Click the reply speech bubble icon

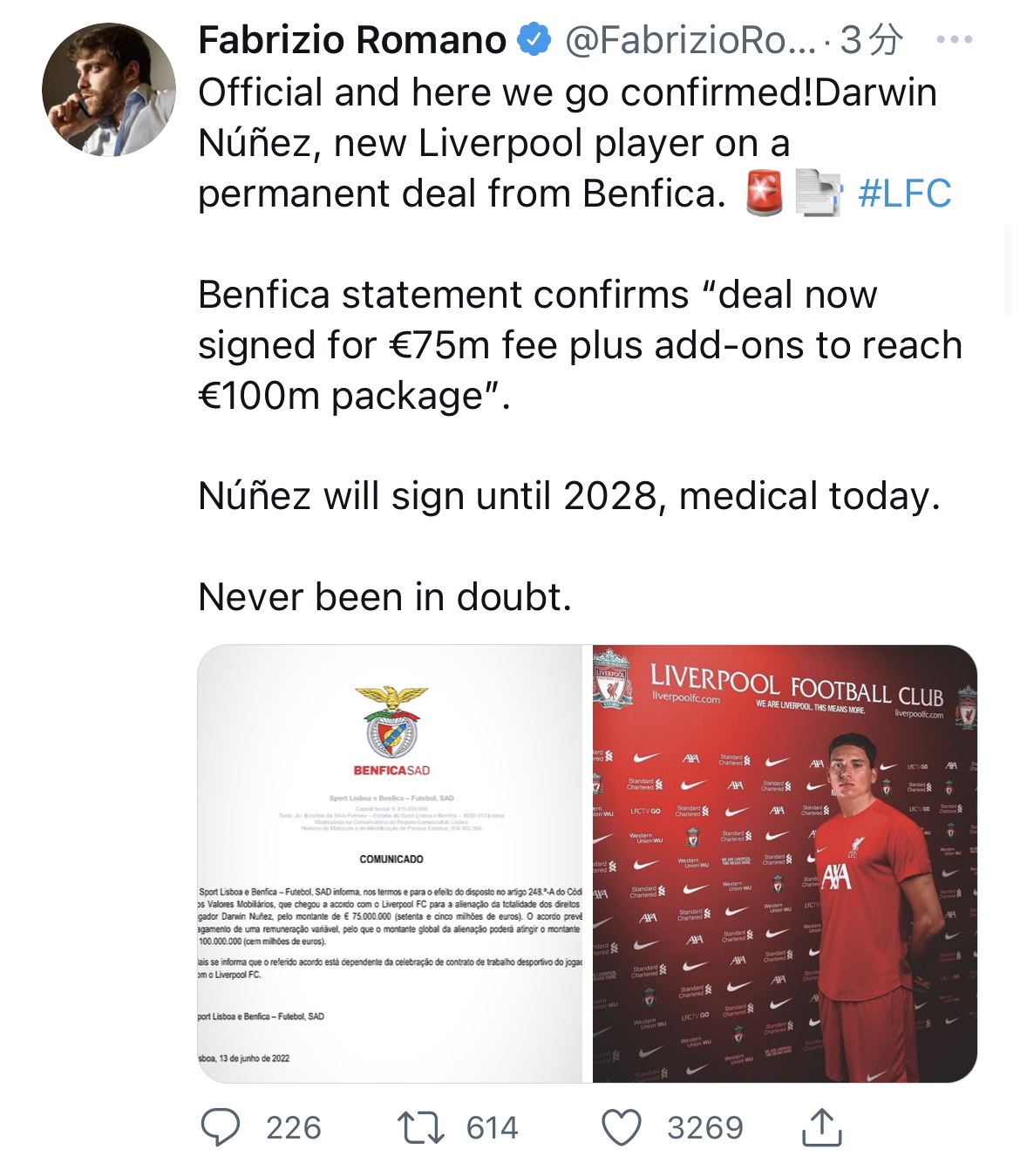(x=220, y=1127)
